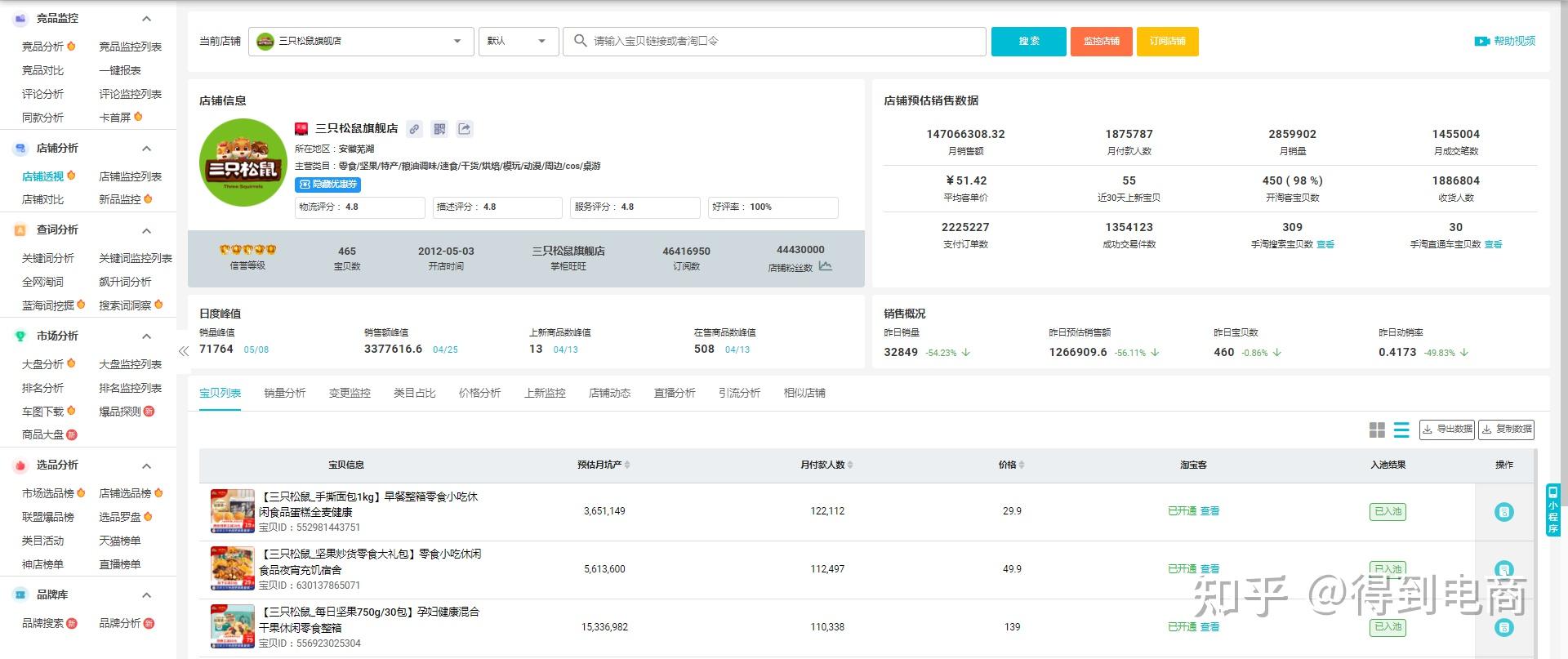Select the 变更监控 tab
This screenshot has height=659, width=1568.
350,393
